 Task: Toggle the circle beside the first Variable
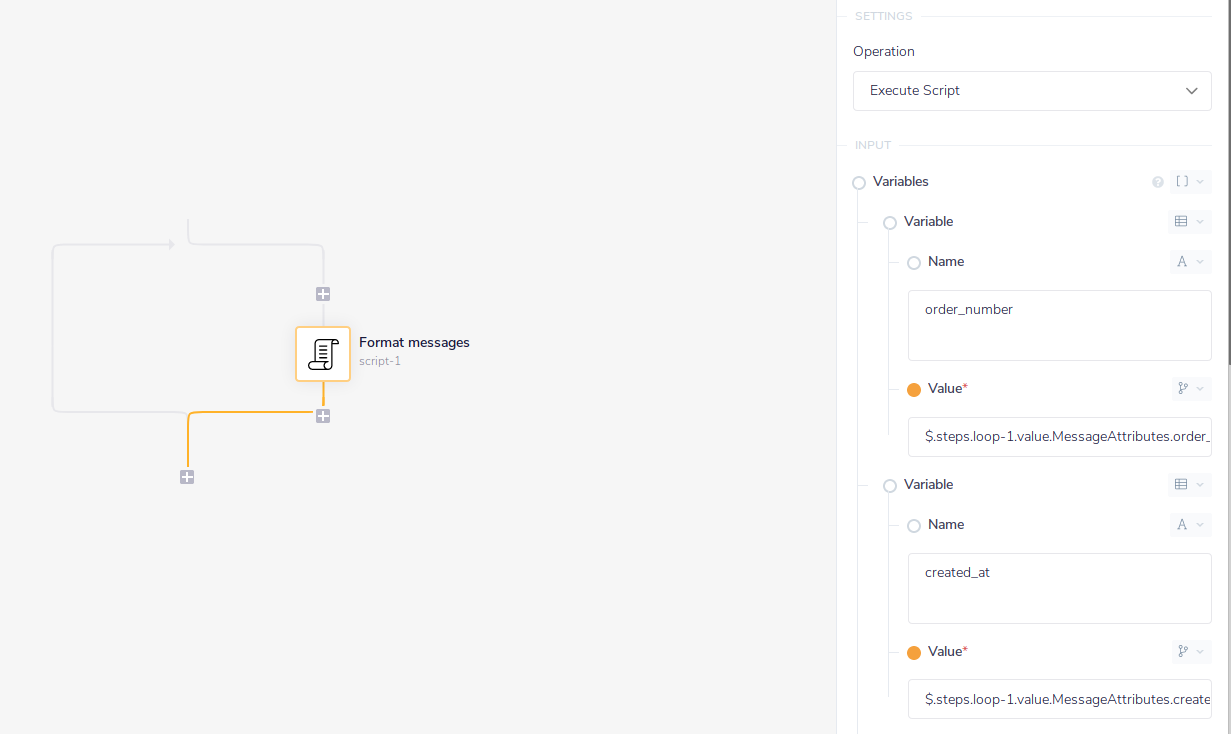(890, 223)
